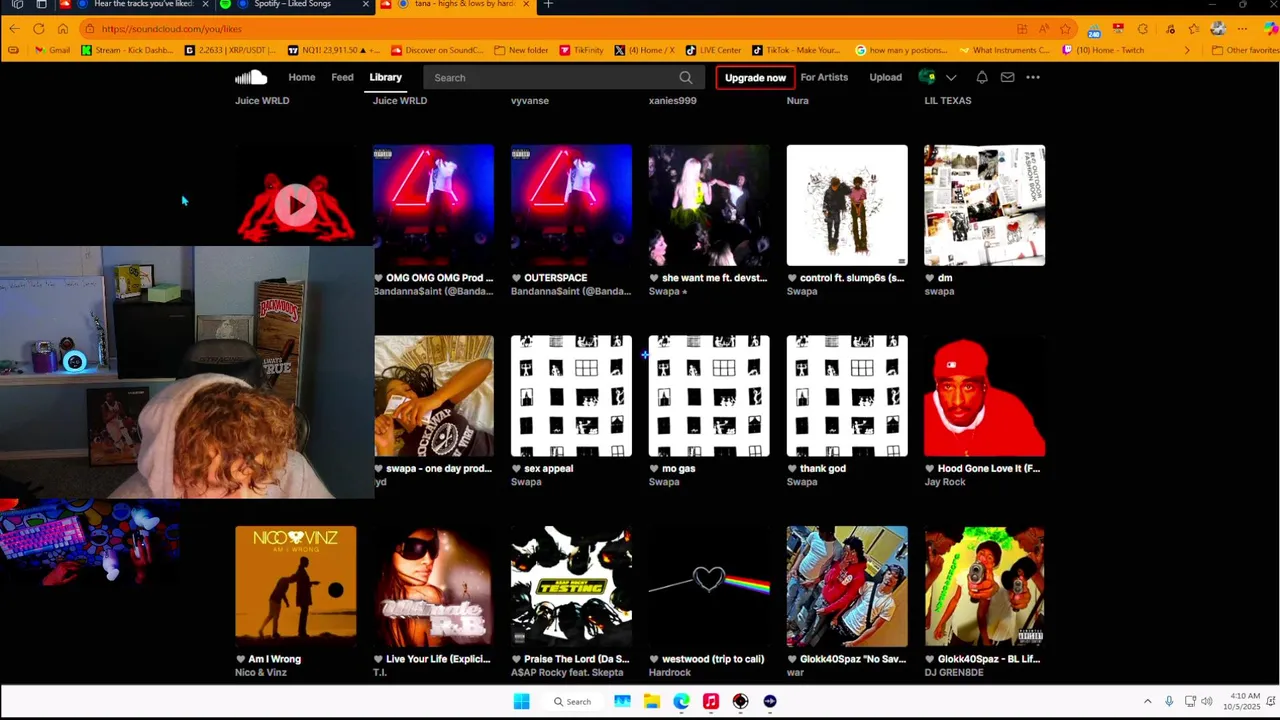
Task: Open the Other favorites folder
Action: (1244, 50)
